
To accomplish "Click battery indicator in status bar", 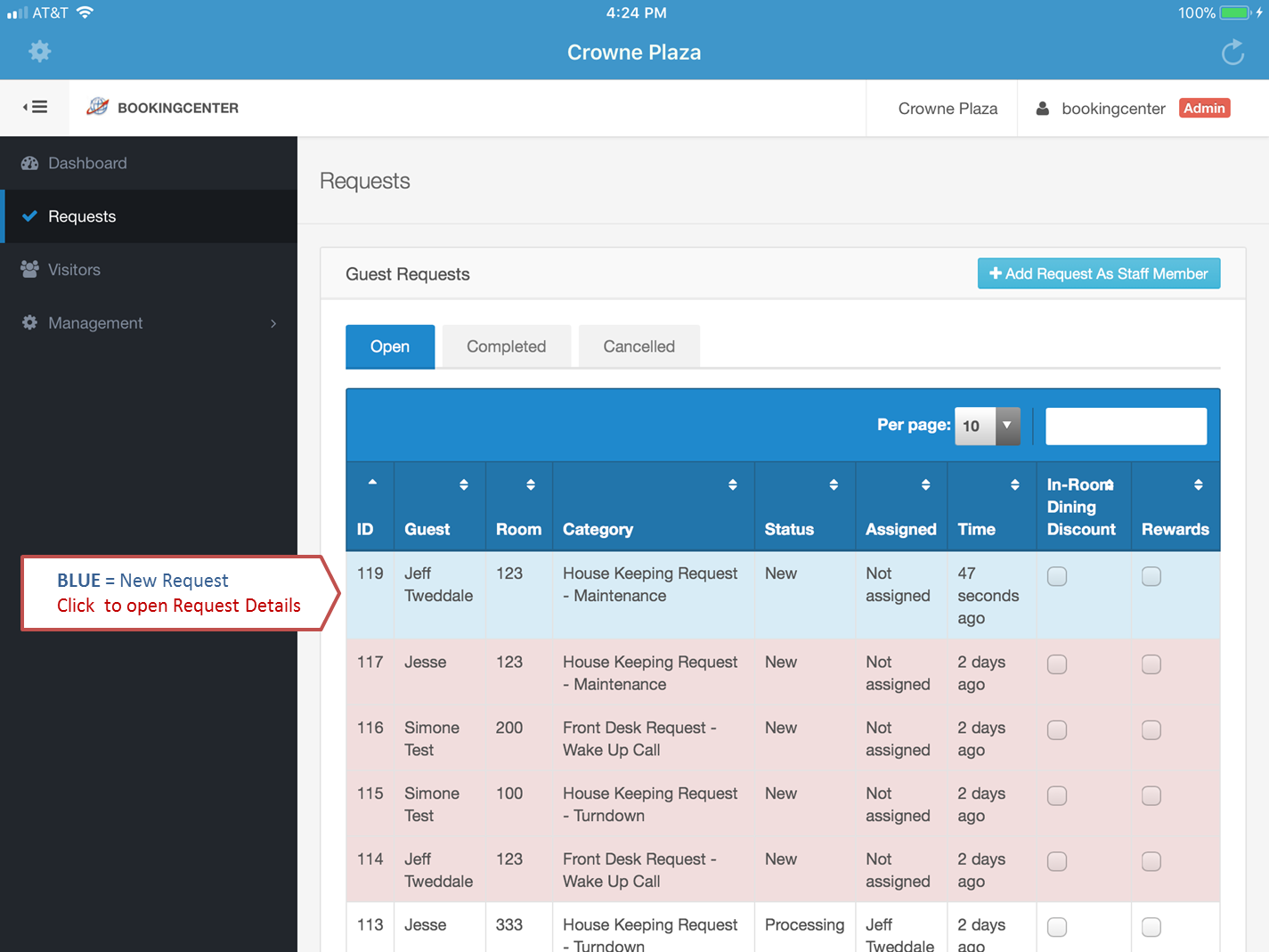I will 1235,12.
